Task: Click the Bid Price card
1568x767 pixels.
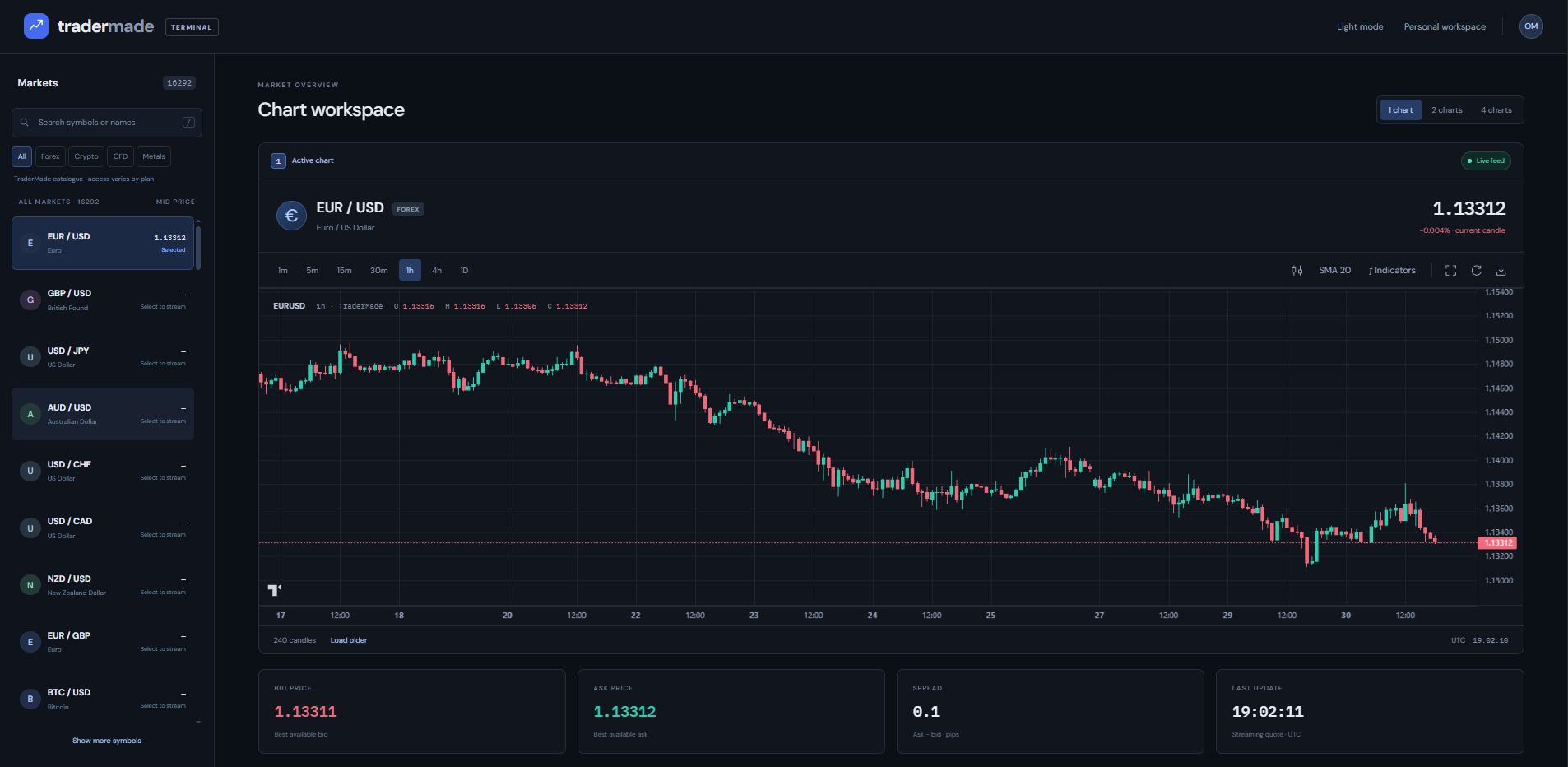Action: [x=412, y=711]
